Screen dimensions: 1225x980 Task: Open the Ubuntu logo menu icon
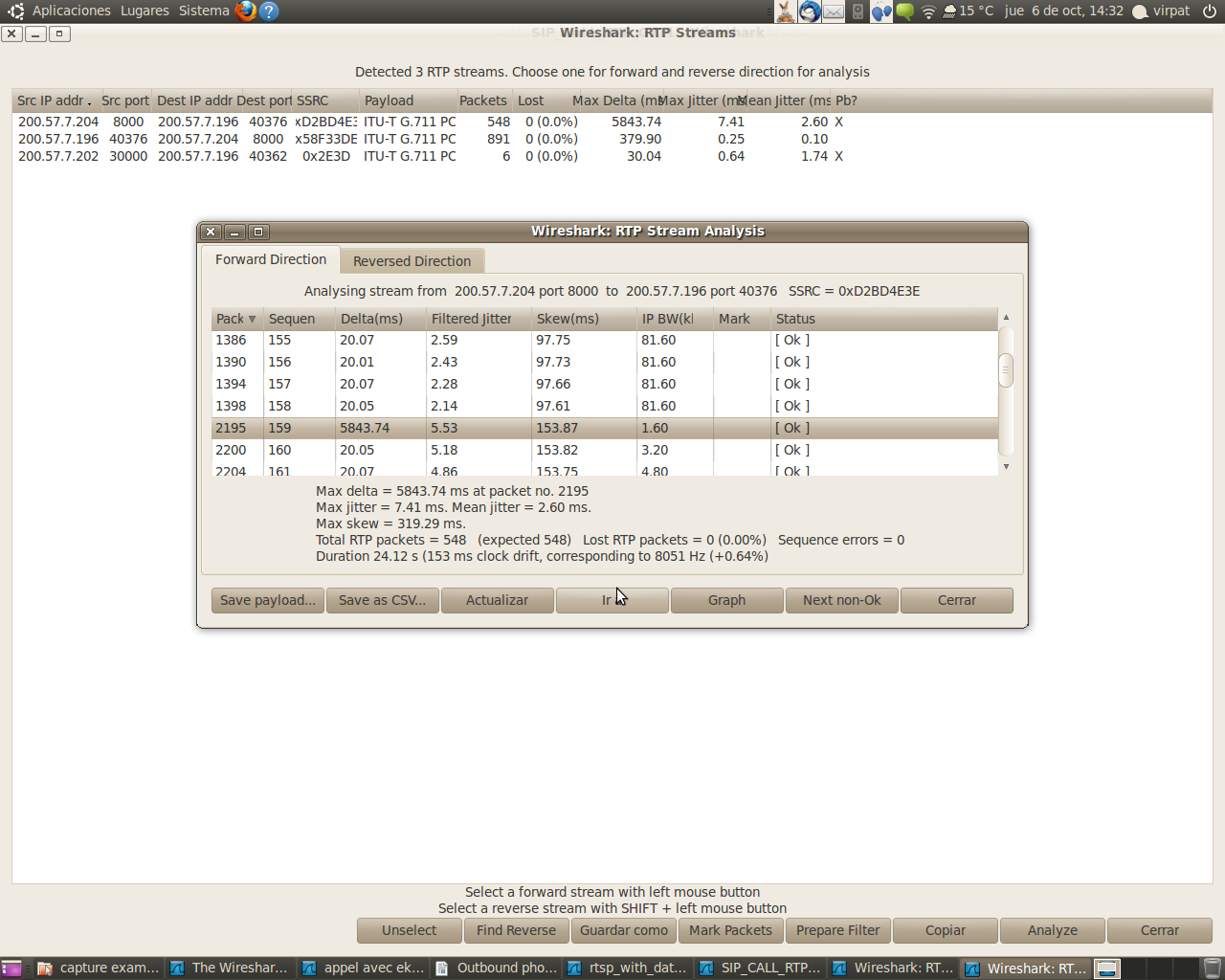point(15,11)
